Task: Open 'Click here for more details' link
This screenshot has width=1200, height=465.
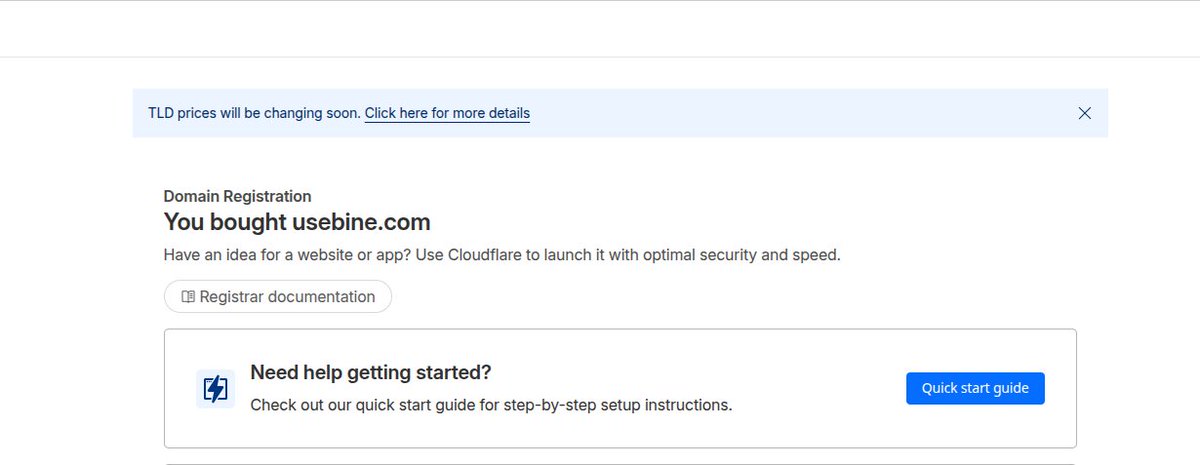Action: click(447, 113)
